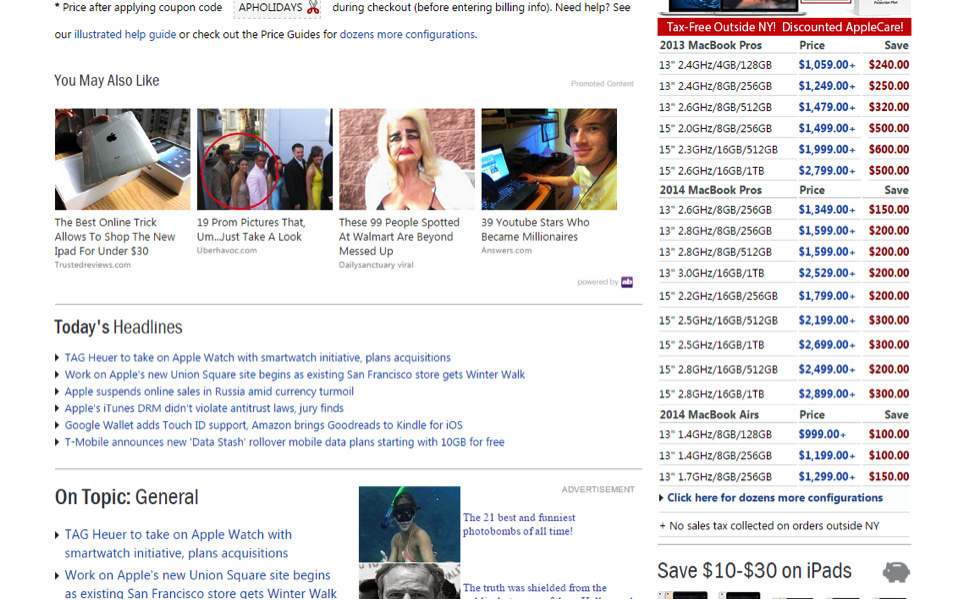Click the snorkeler photobomb ad thumbnail

409,523
